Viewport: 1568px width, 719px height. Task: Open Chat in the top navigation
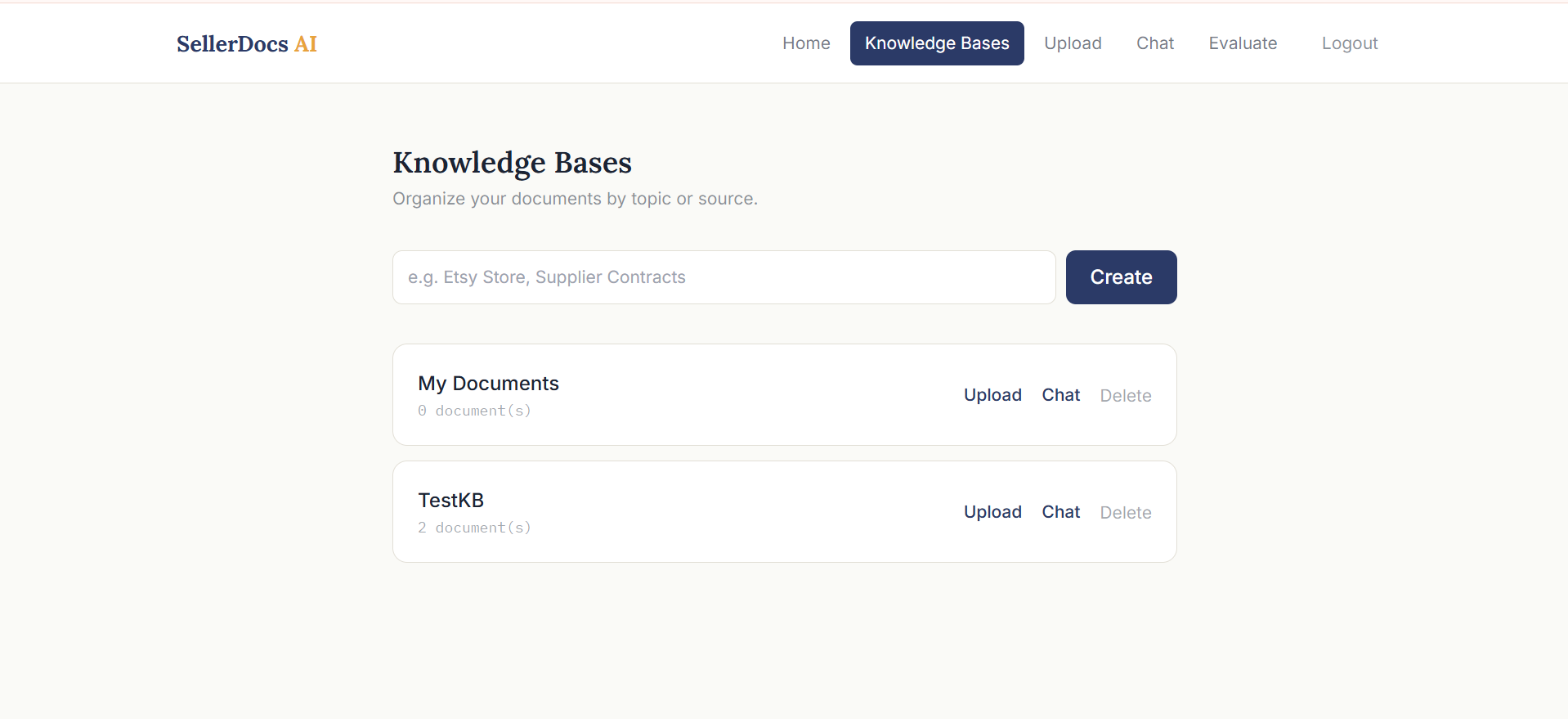coord(1155,43)
